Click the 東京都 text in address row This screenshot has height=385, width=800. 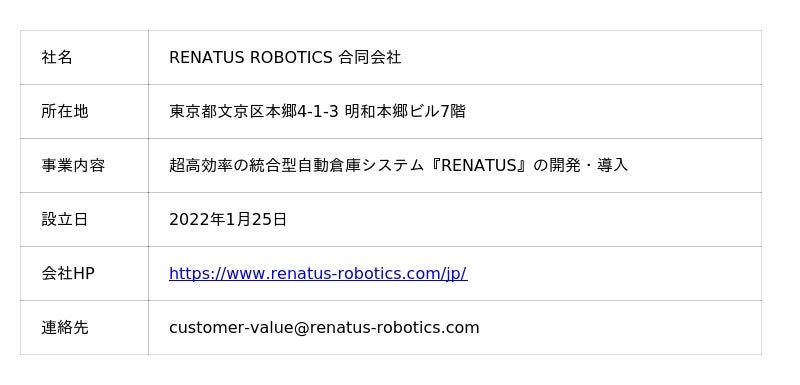click(193, 111)
